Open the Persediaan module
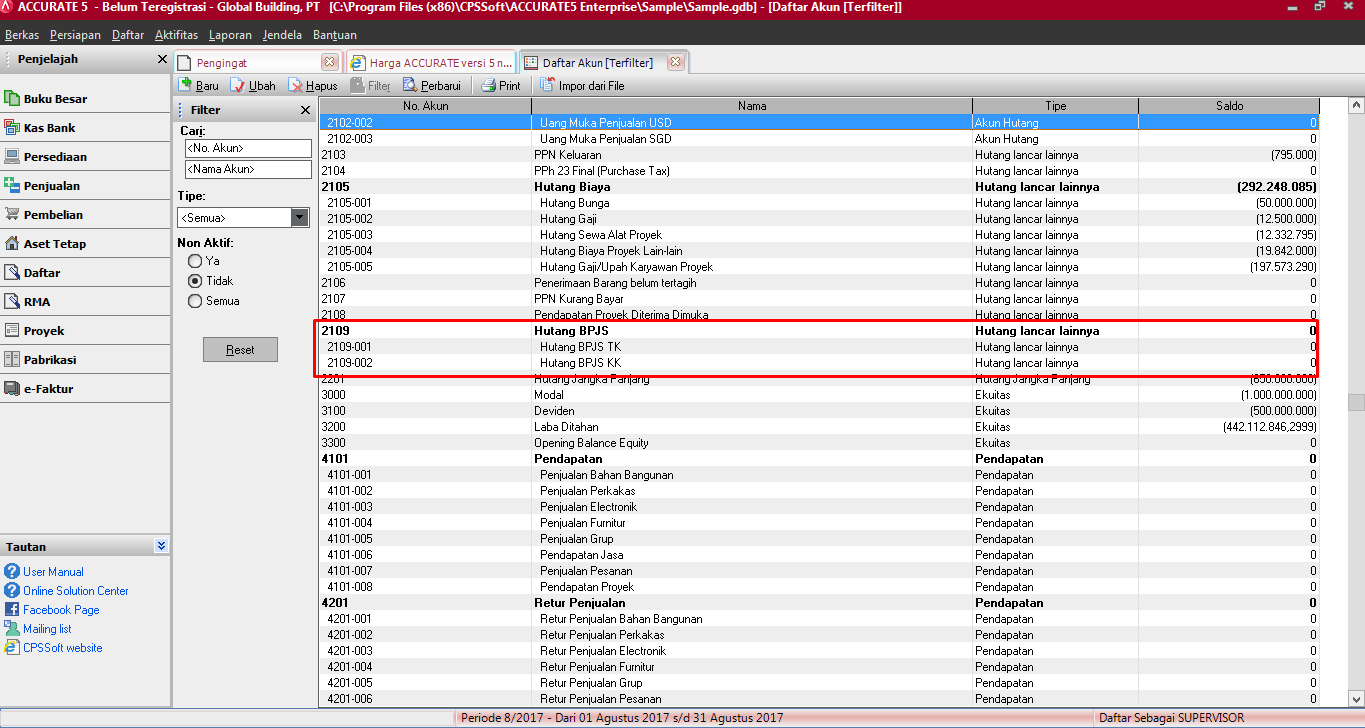 (55, 157)
